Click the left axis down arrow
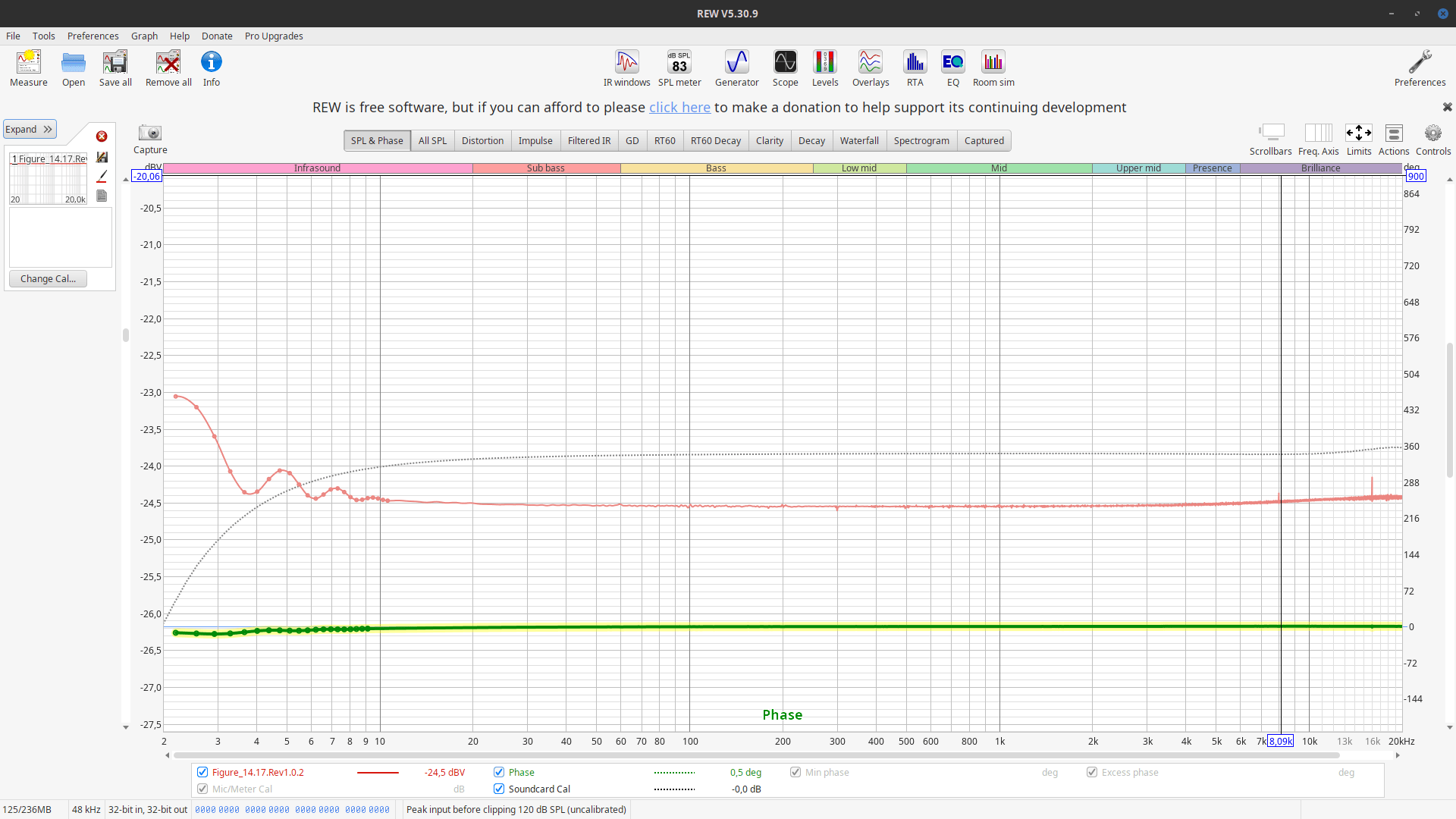This screenshot has width=1456, height=819. point(126,727)
